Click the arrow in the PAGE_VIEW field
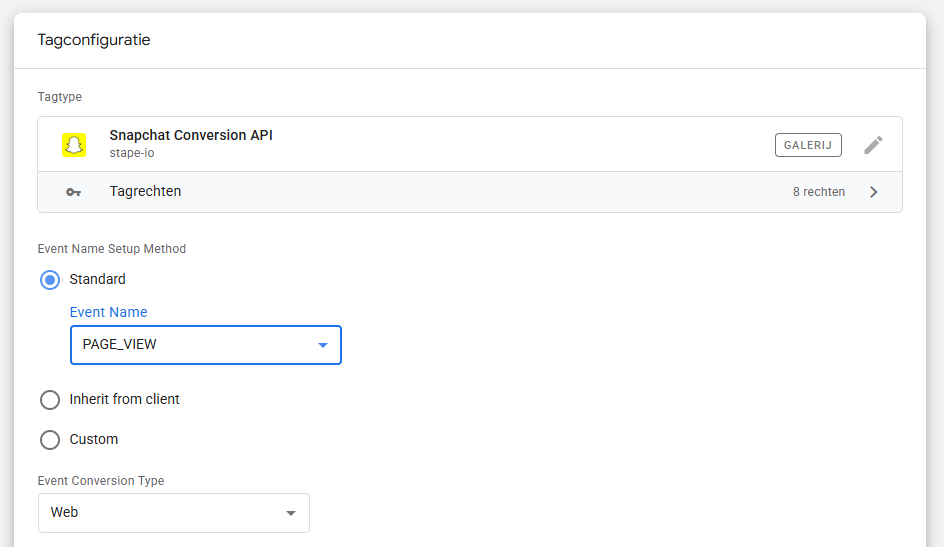Screen dimensions: 944x547 (323, 345)
